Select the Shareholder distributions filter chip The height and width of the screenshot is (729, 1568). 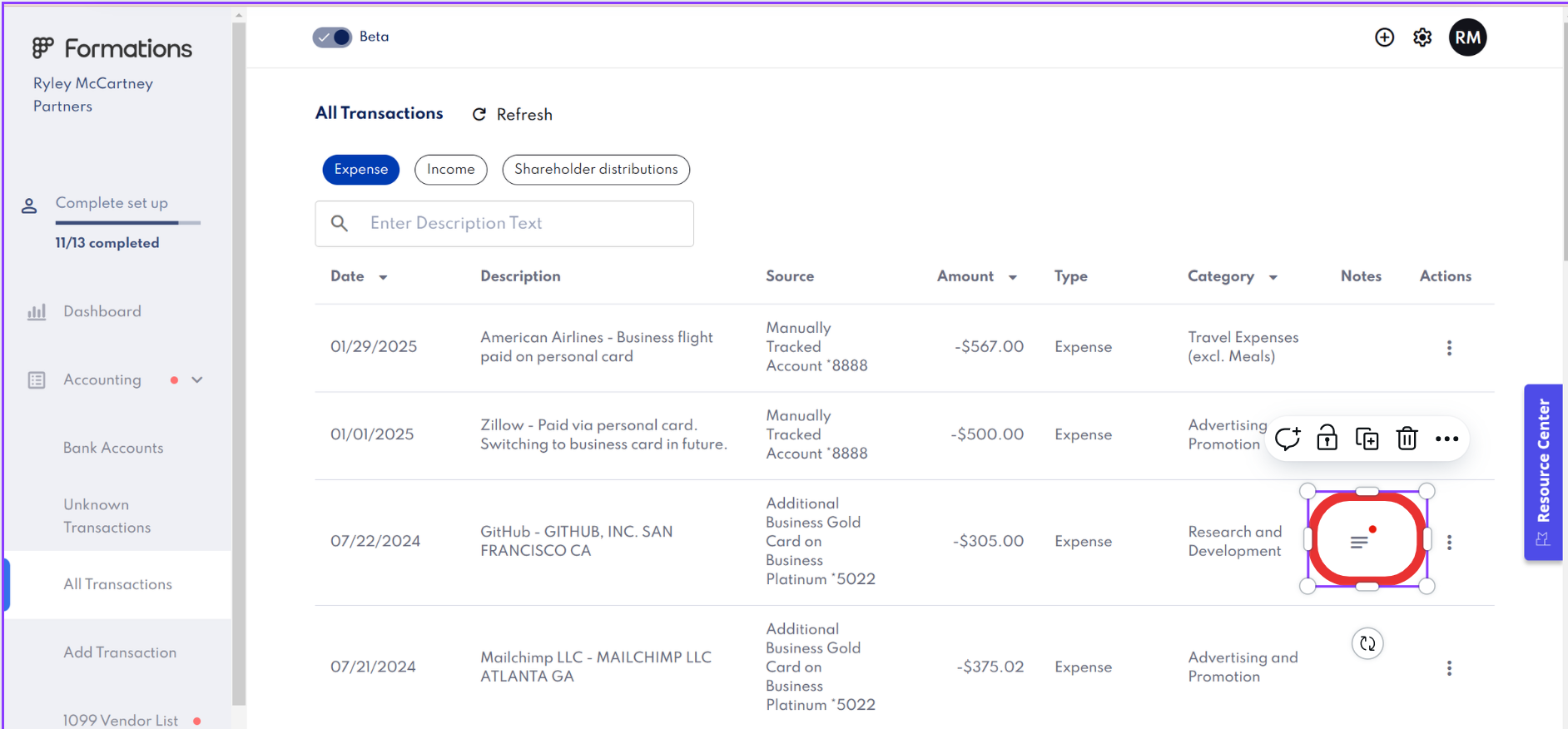coord(596,170)
